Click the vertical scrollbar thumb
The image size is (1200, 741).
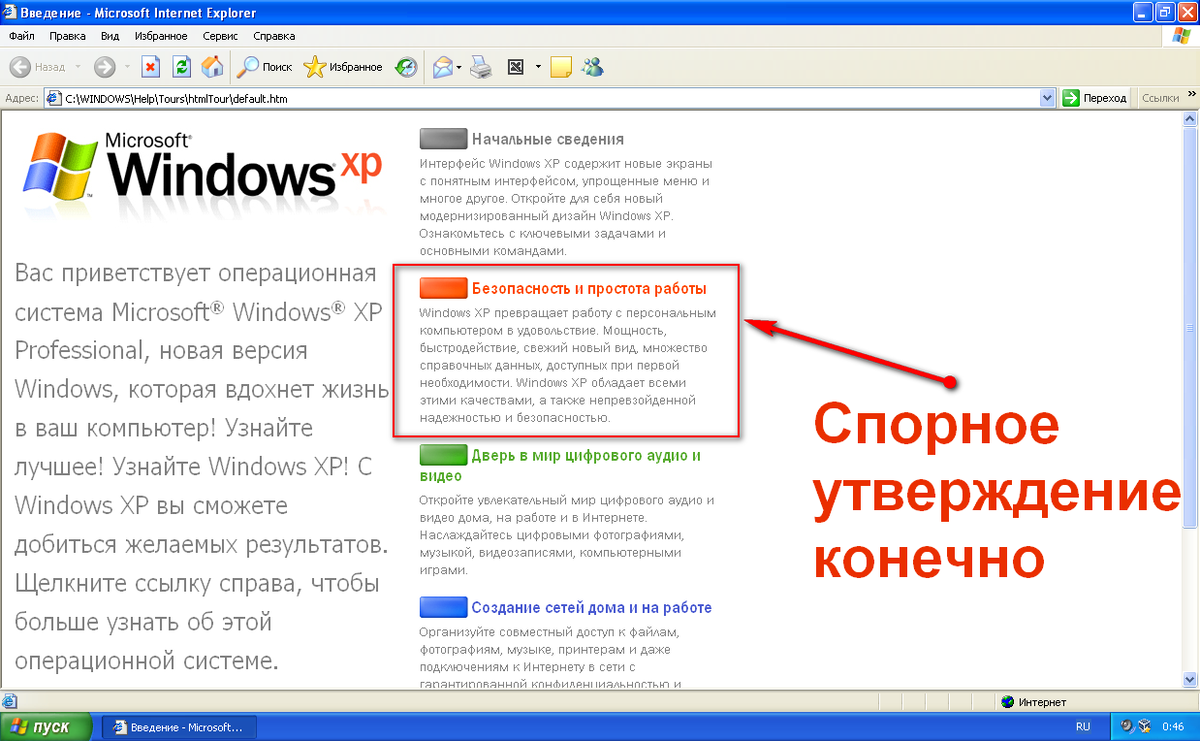[x=1190, y=330]
